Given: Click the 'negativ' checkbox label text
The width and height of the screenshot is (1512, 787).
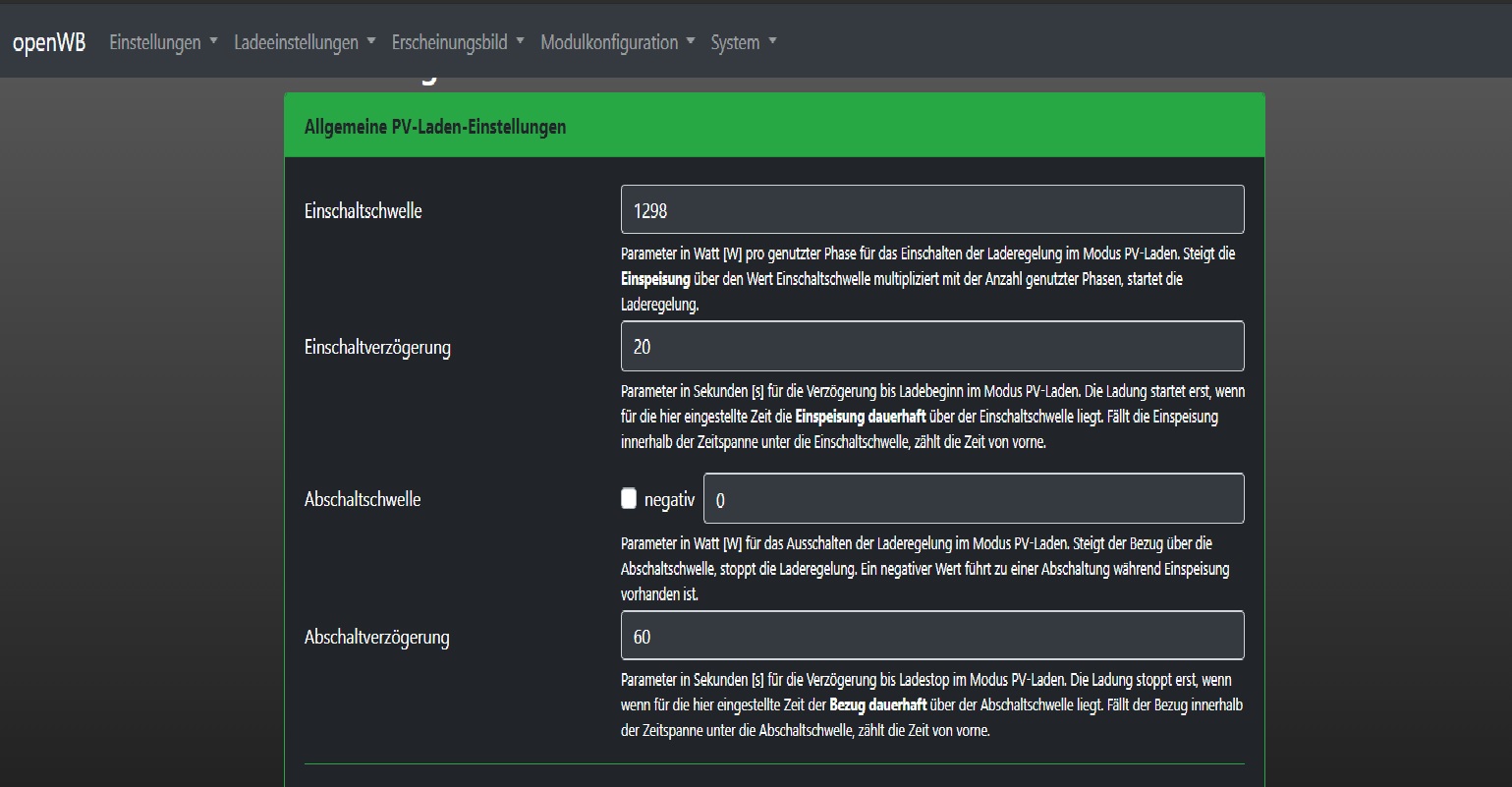Looking at the screenshot, I should (x=669, y=500).
